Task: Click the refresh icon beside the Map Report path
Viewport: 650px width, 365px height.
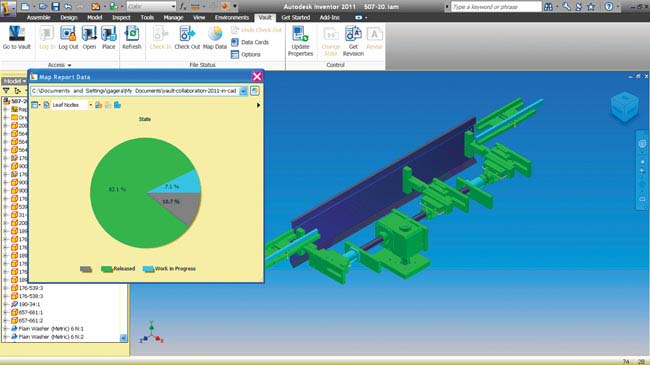Action: (x=255, y=91)
